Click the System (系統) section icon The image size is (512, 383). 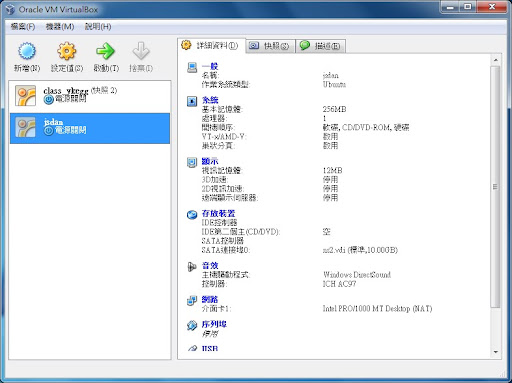coord(192,101)
